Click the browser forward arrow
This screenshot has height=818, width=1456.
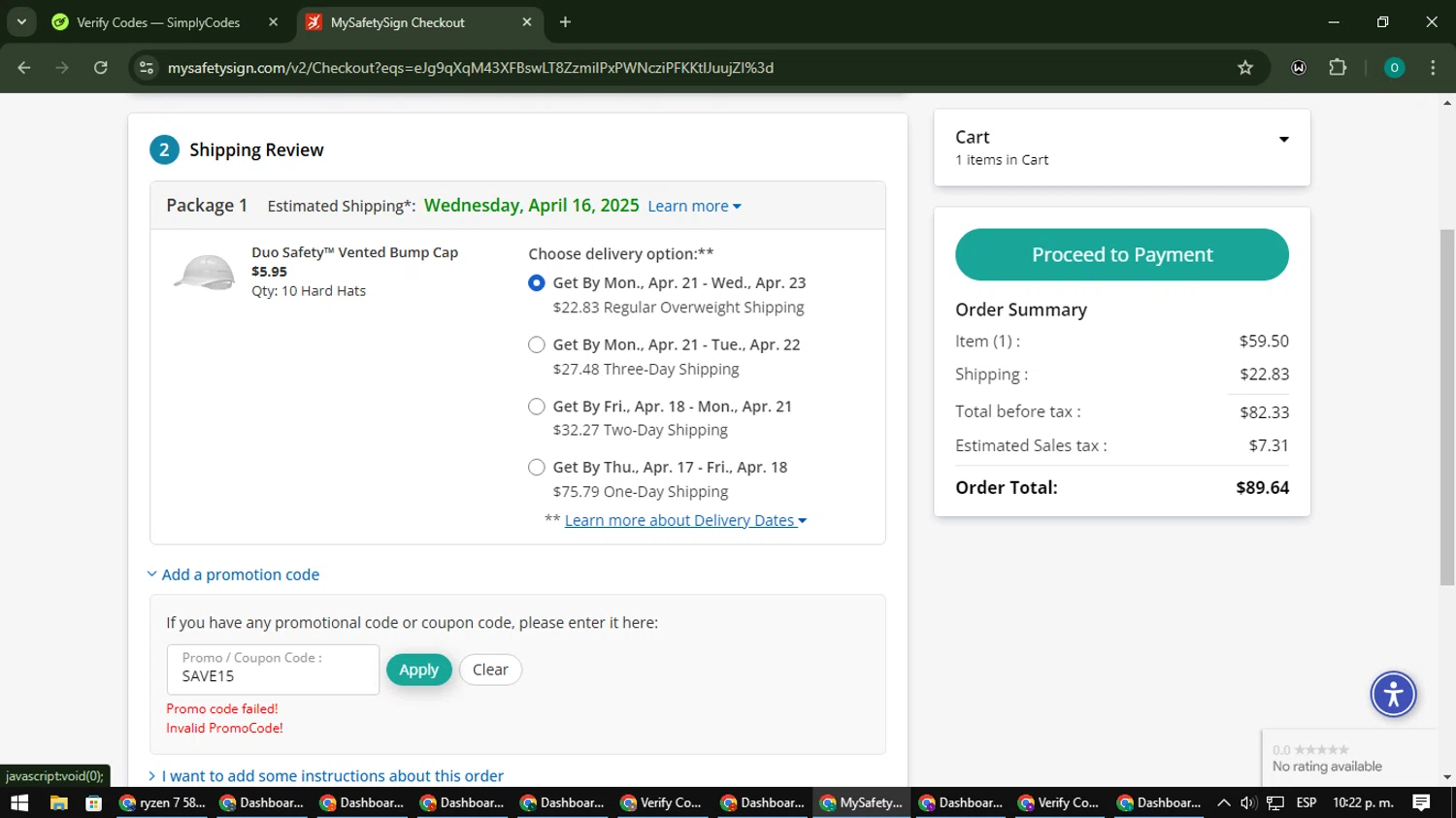pyautogui.click(x=62, y=68)
